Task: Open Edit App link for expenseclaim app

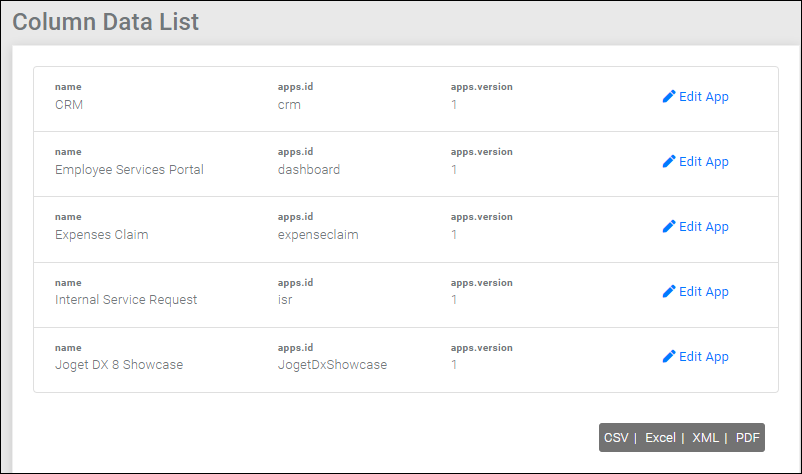Action: (x=696, y=227)
